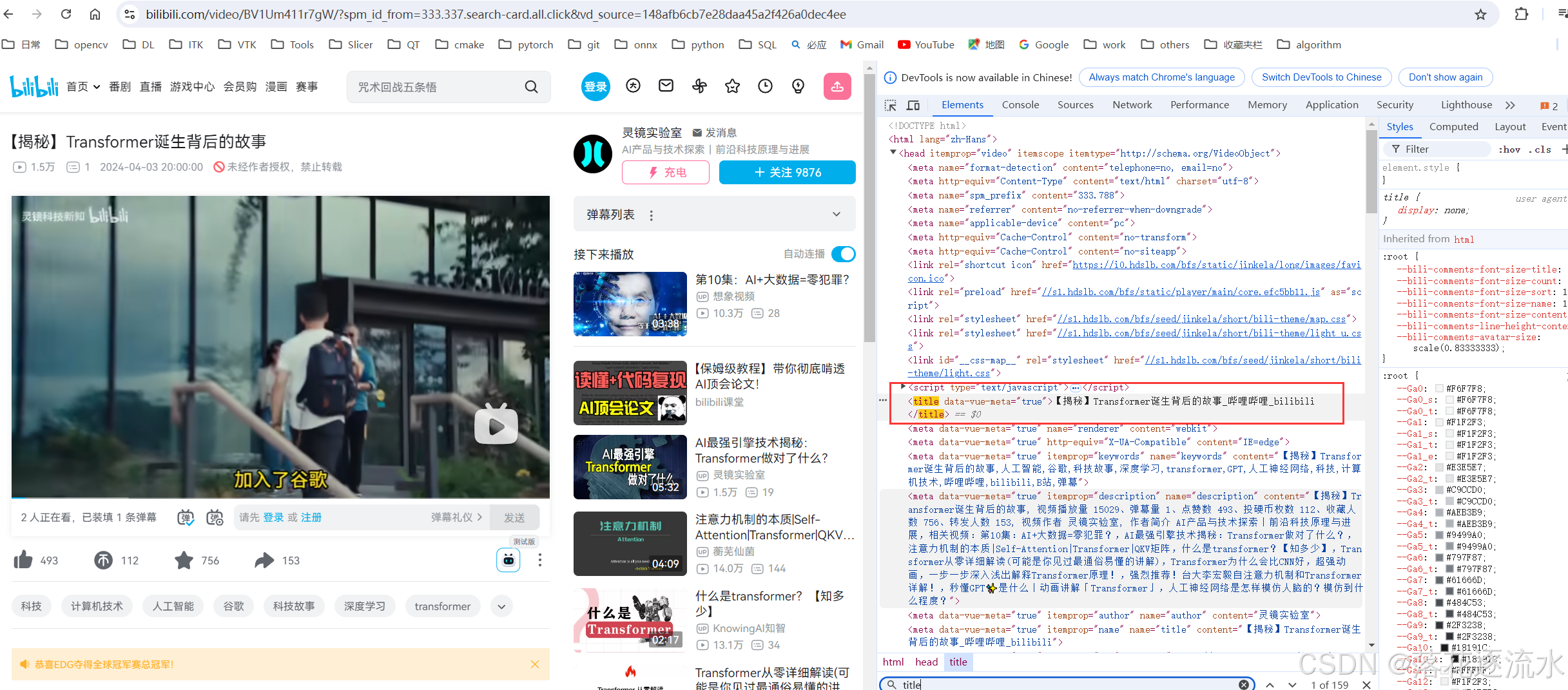Click color swatch for --Ga4 #AEB3B9
This screenshot has width=1568, height=690.
click(x=1440, y=513)
